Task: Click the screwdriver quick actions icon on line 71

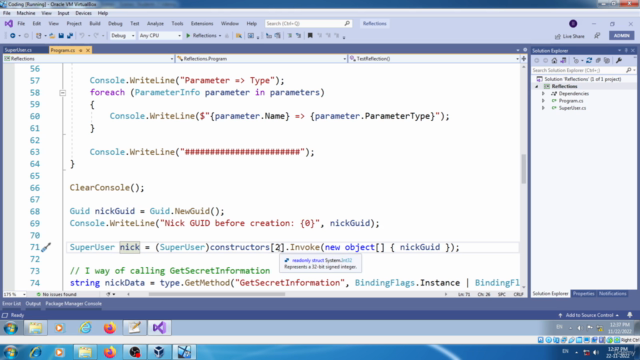Action: point(46,247)
